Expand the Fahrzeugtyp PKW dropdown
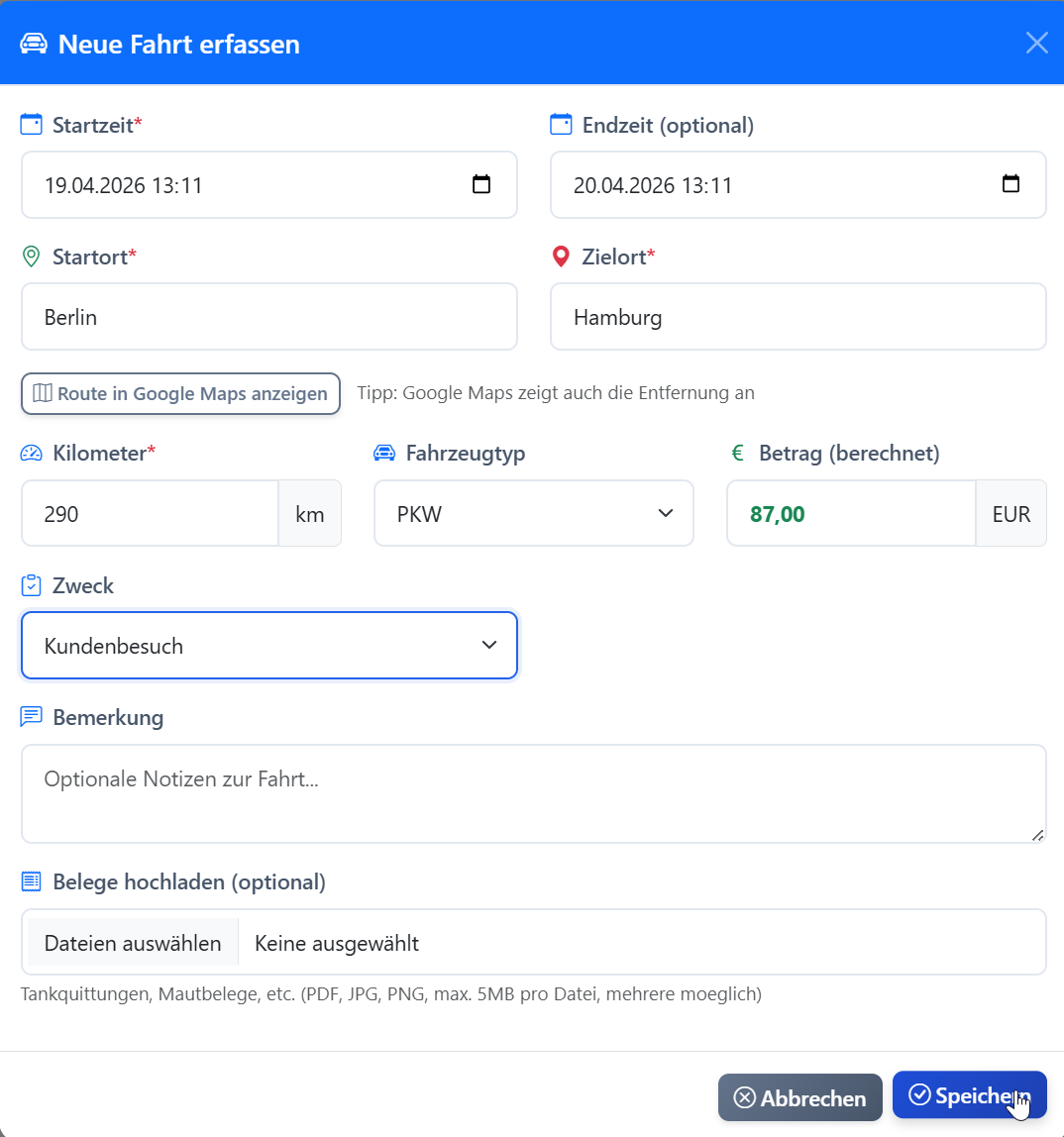This screenshot has width=1064, height=1137. coord(533,513)
